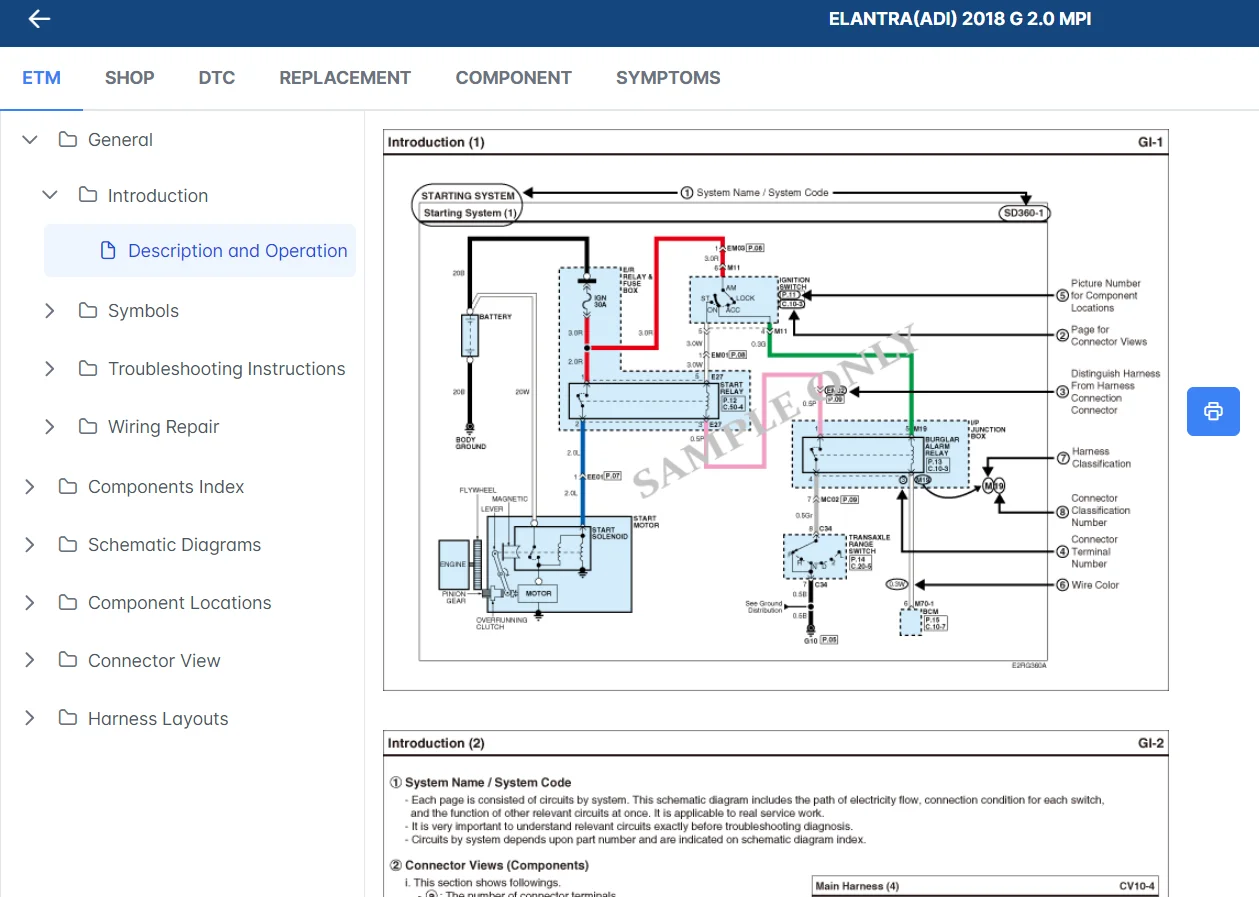Screen dimensions: 1259x897
Task: Expand the Connector View node
Action: (30, 661)
